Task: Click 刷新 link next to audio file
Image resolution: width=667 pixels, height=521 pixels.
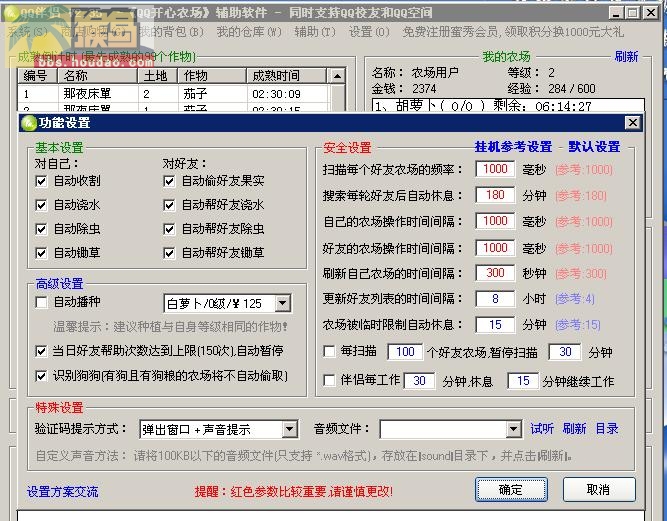Action: tap(574, 429)
